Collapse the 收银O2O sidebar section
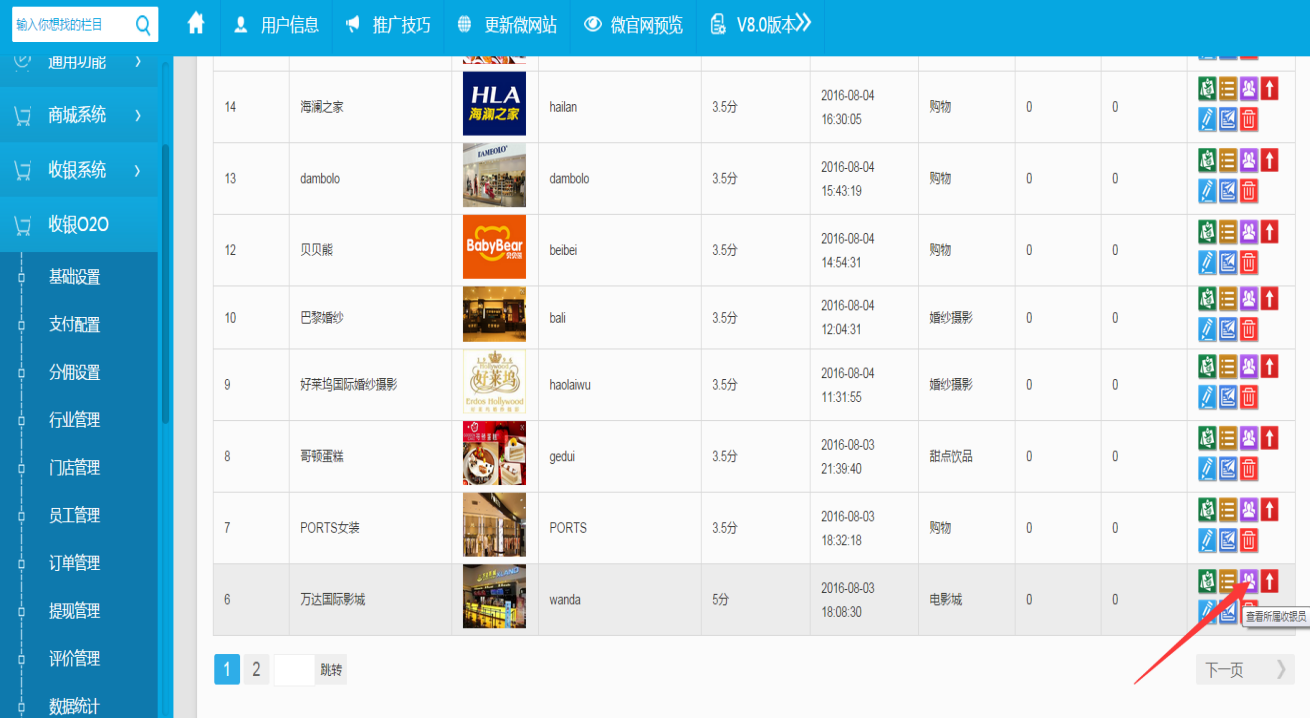Image resolution: width=1310 pixels, height=718 pixels. click(x=80, y=225)
